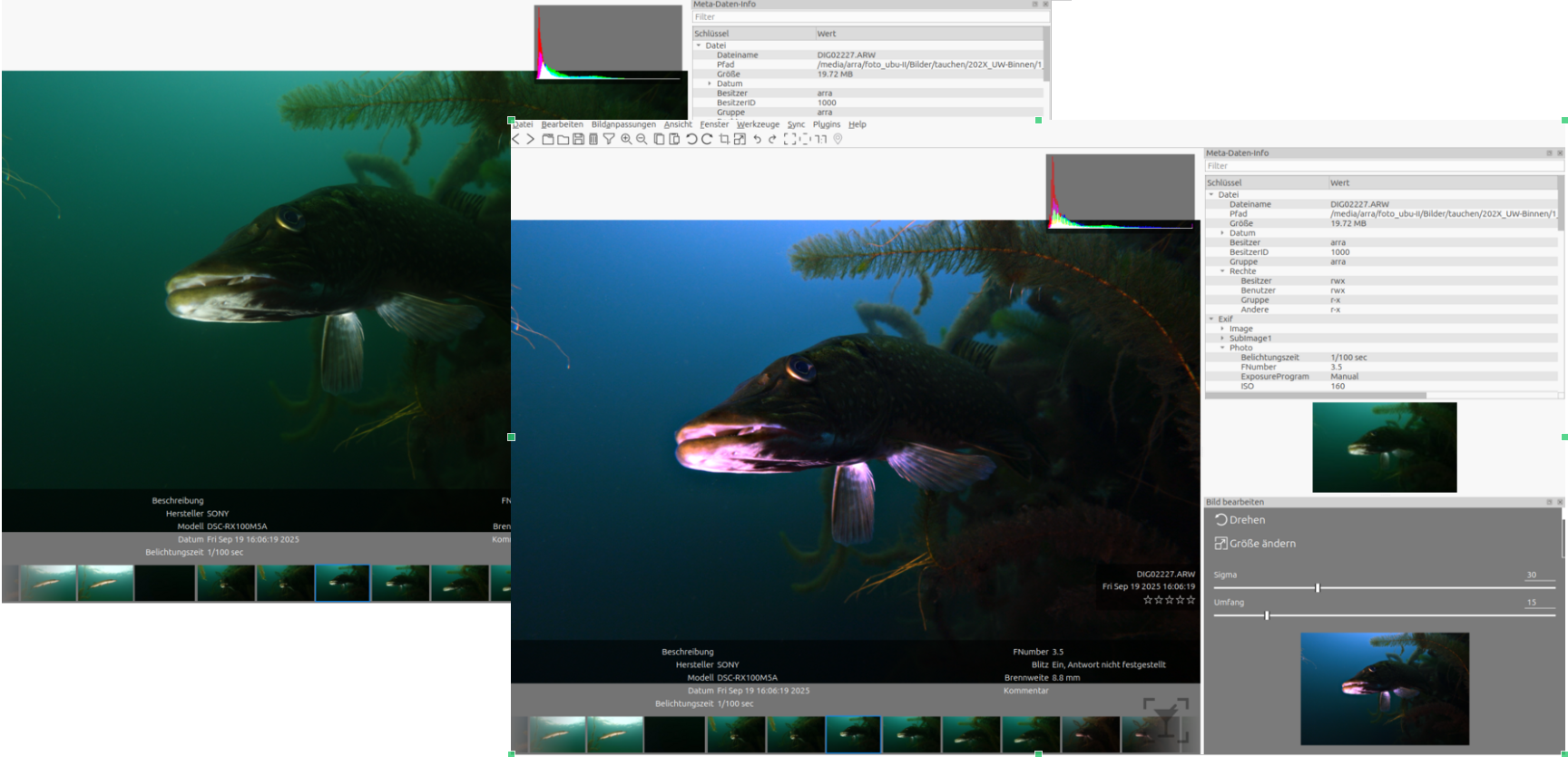
Task: Open the Bildanpassungen menu
Action: pyautogui.click(x=622, y=124)
